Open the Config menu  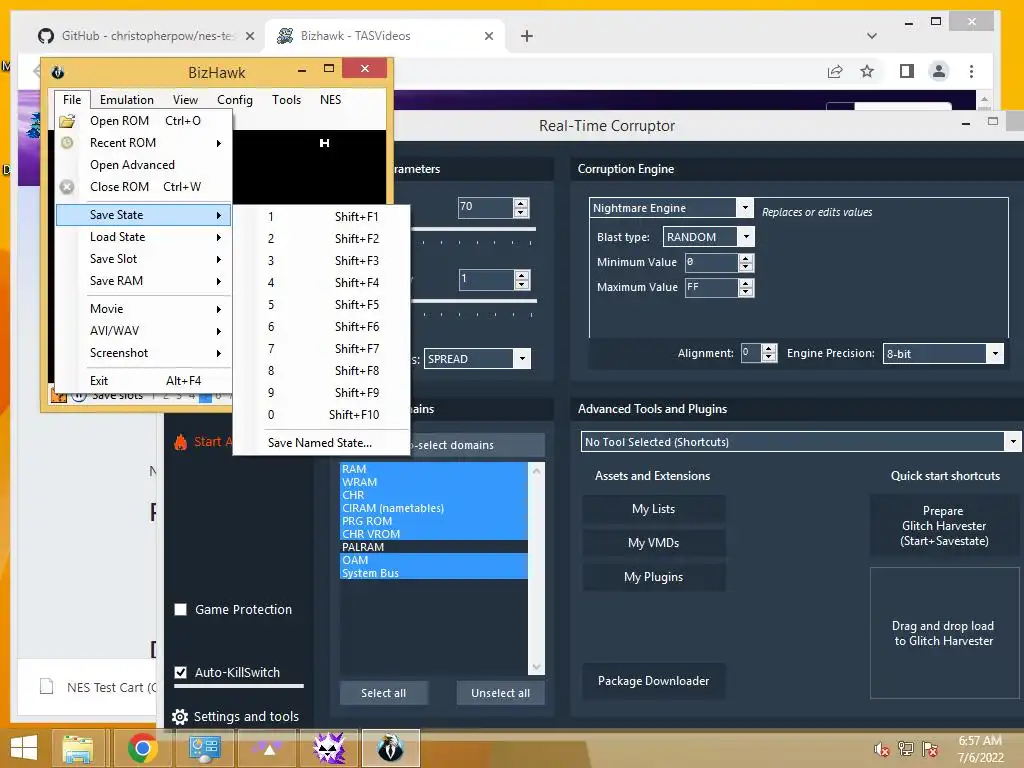pyautogui.click(x=234, y=100)
